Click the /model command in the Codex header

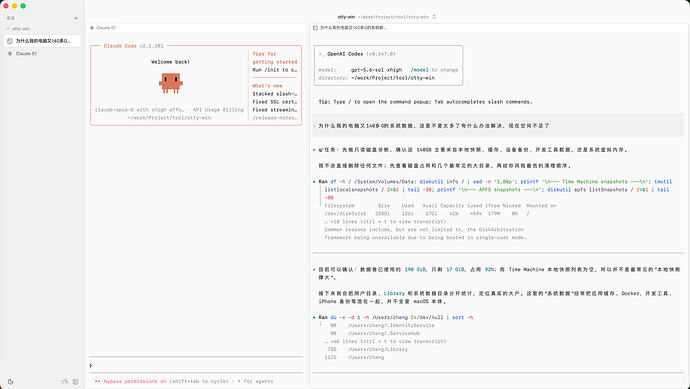pos(419,70)
